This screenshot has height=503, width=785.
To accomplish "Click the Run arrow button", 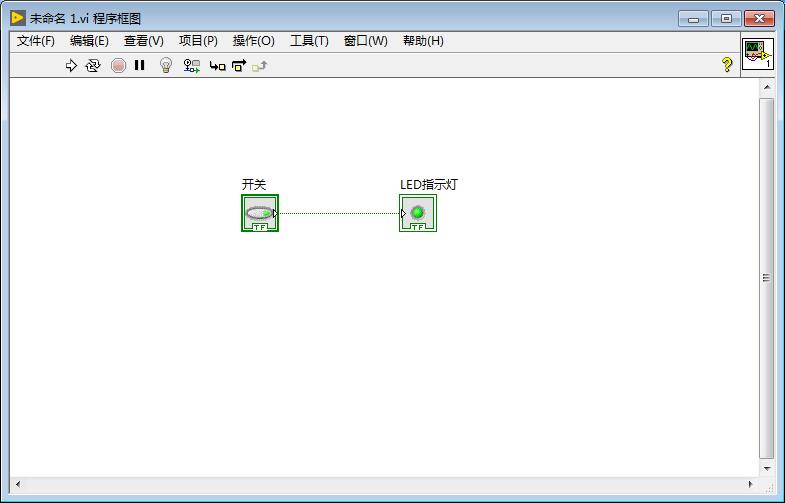I will click(x=71, y=66).
